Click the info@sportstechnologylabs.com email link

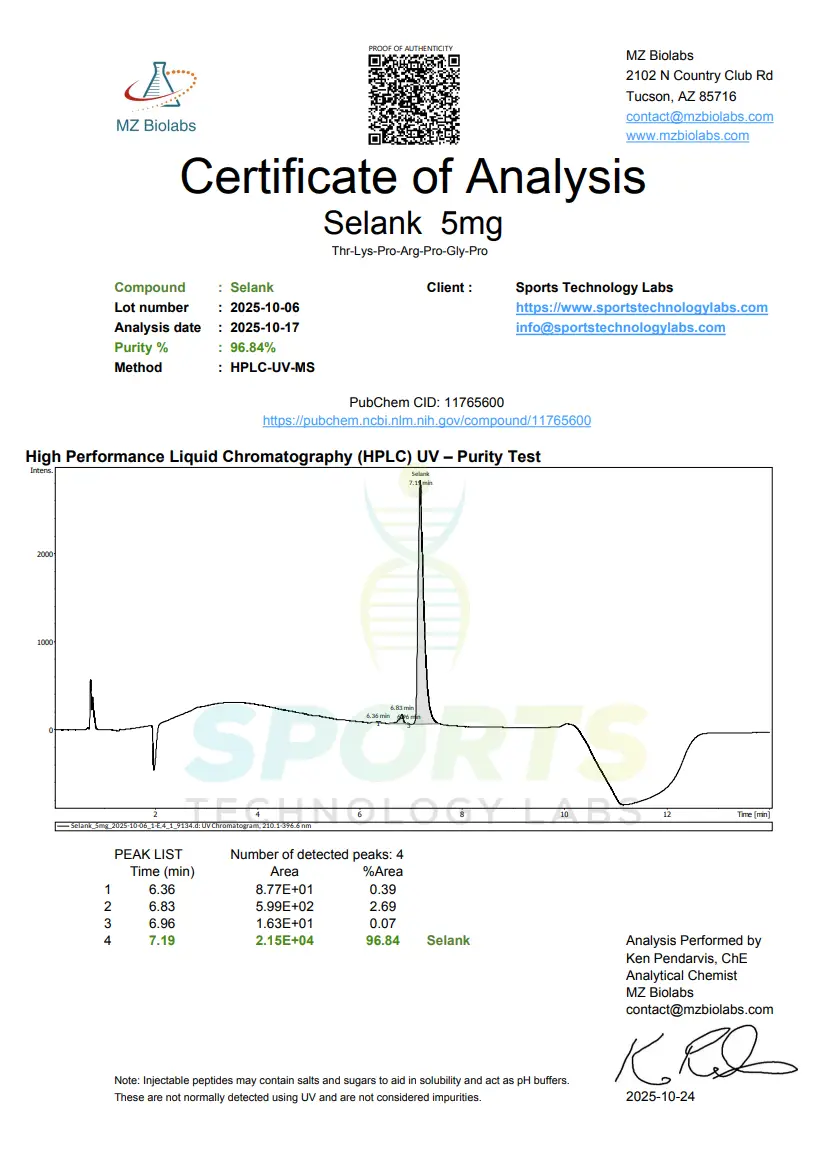[620, 327]
